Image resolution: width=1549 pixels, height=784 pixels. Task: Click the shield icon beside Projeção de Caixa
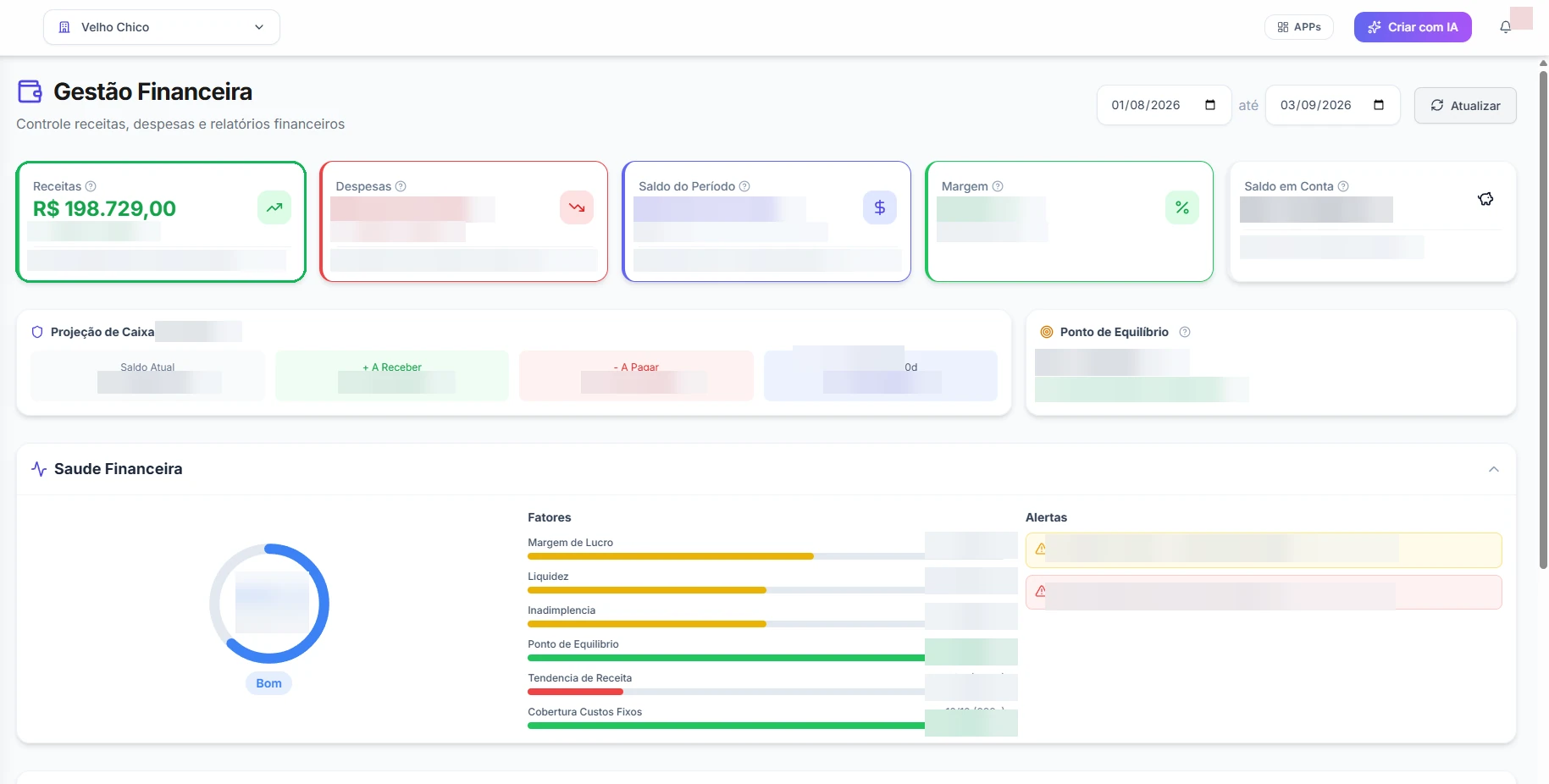(37, 332)
